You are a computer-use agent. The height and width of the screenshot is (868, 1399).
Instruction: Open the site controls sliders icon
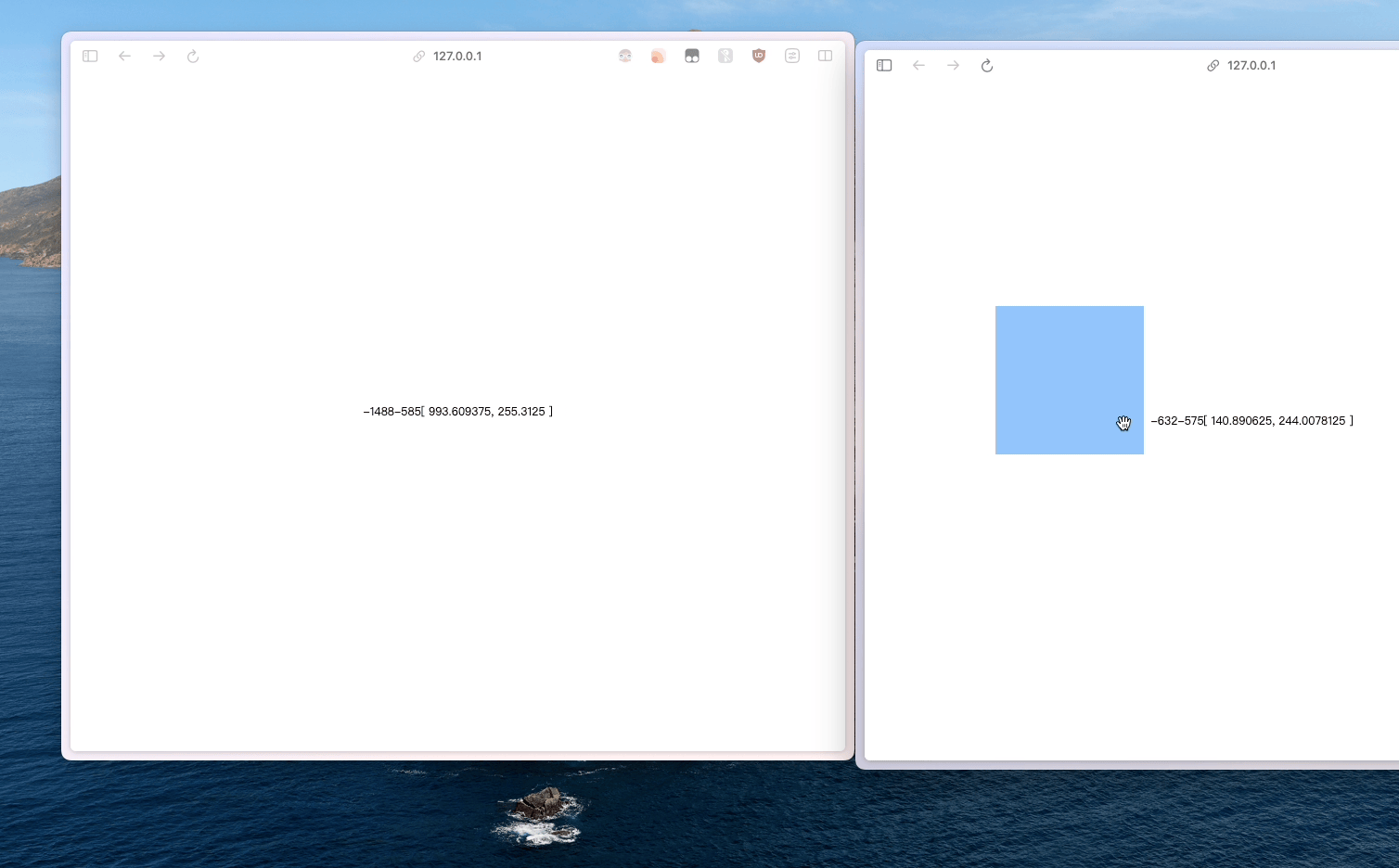point(792,57)
